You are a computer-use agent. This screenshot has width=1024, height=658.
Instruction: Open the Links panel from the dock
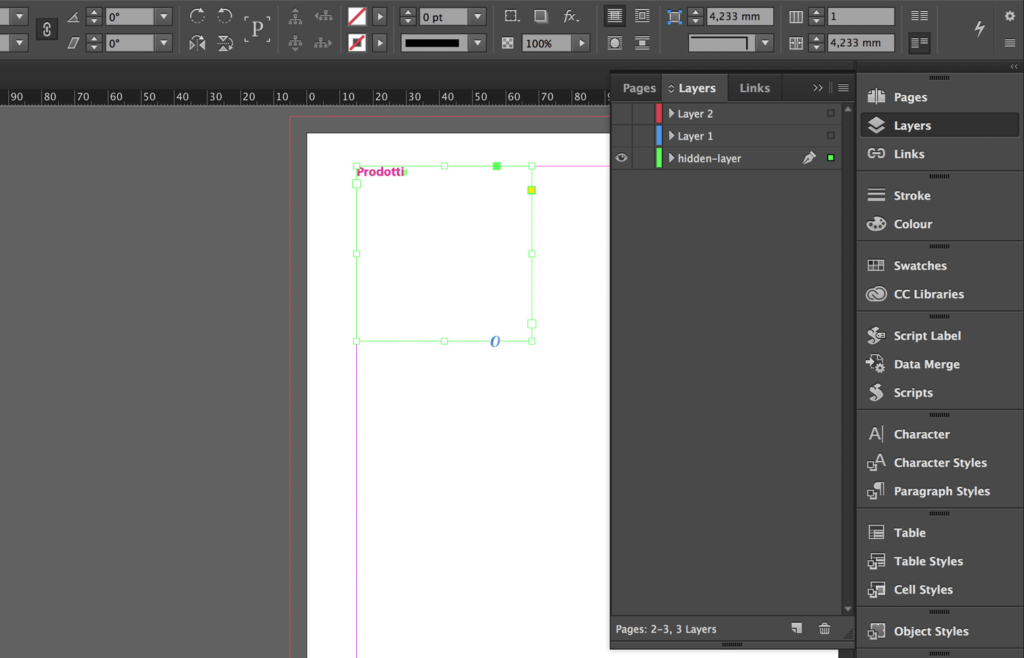939,153
